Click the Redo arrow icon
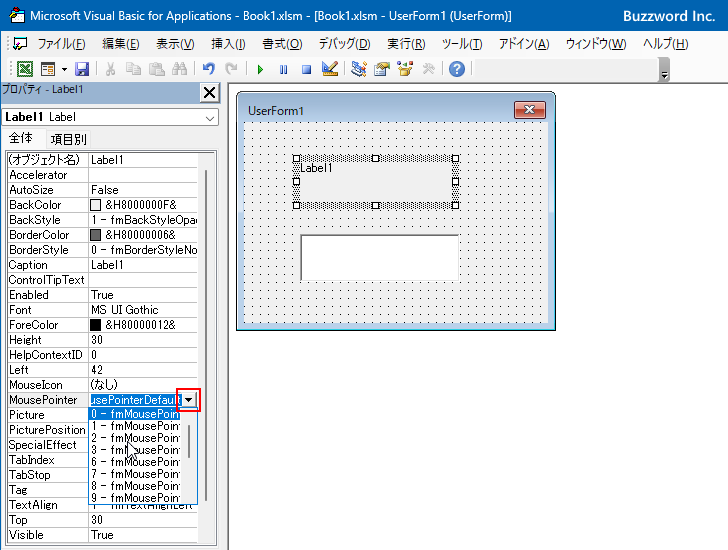This screenshot has height=550, width=728. [x=231, y=69]
